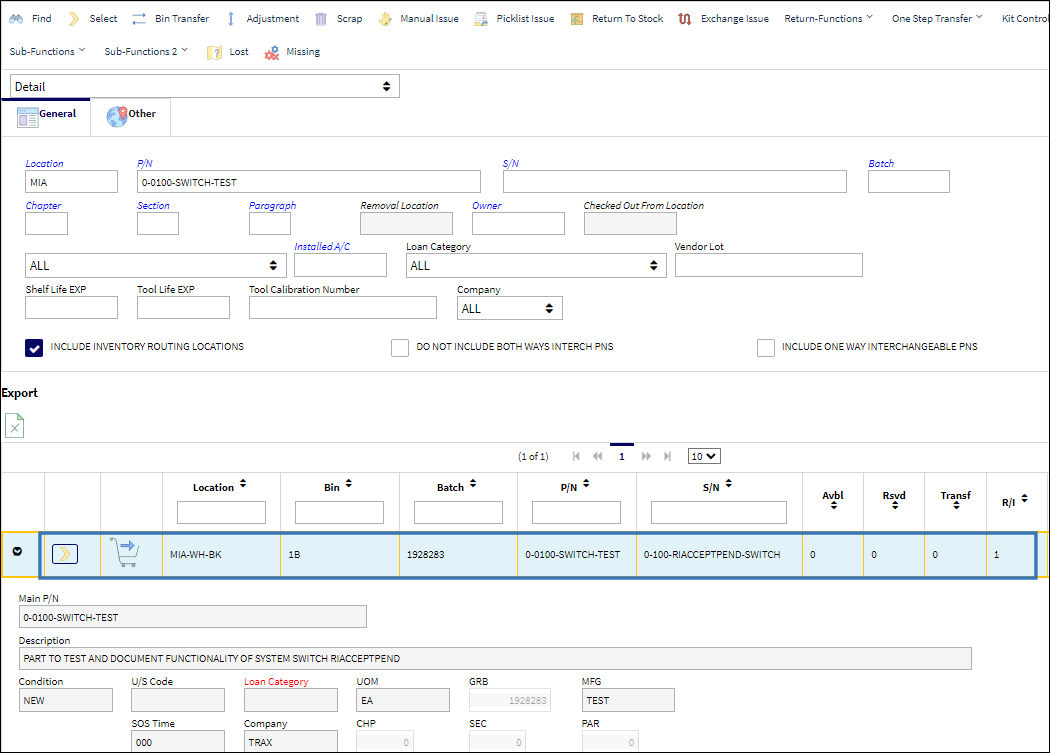Export results to Excel file icon
The image size is (1050, 753).
pyautogui.click(x=15, y=425)
